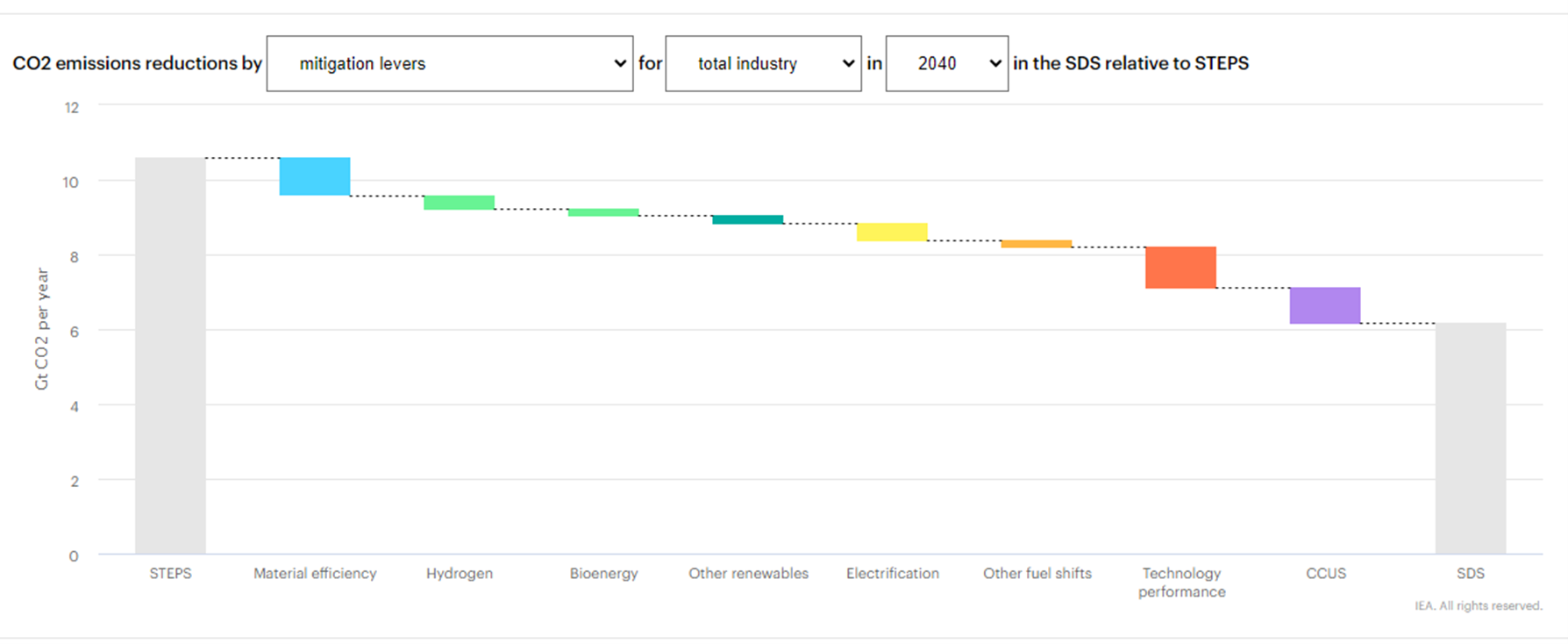The width and height of the screenshot is (1568, 644).
Task: Open the 2040 year dropdown
Action: [946, 63]
